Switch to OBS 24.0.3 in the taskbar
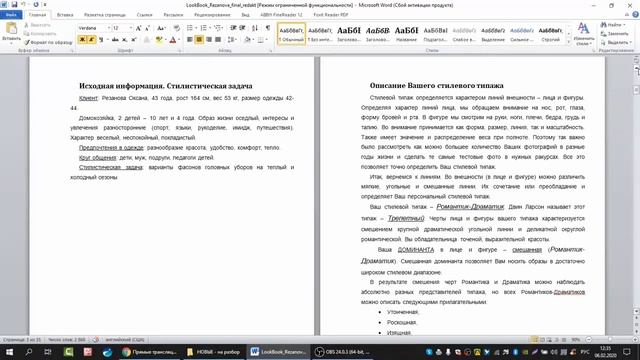The height and width of the screenshot is (360, 640). point(343,352)
